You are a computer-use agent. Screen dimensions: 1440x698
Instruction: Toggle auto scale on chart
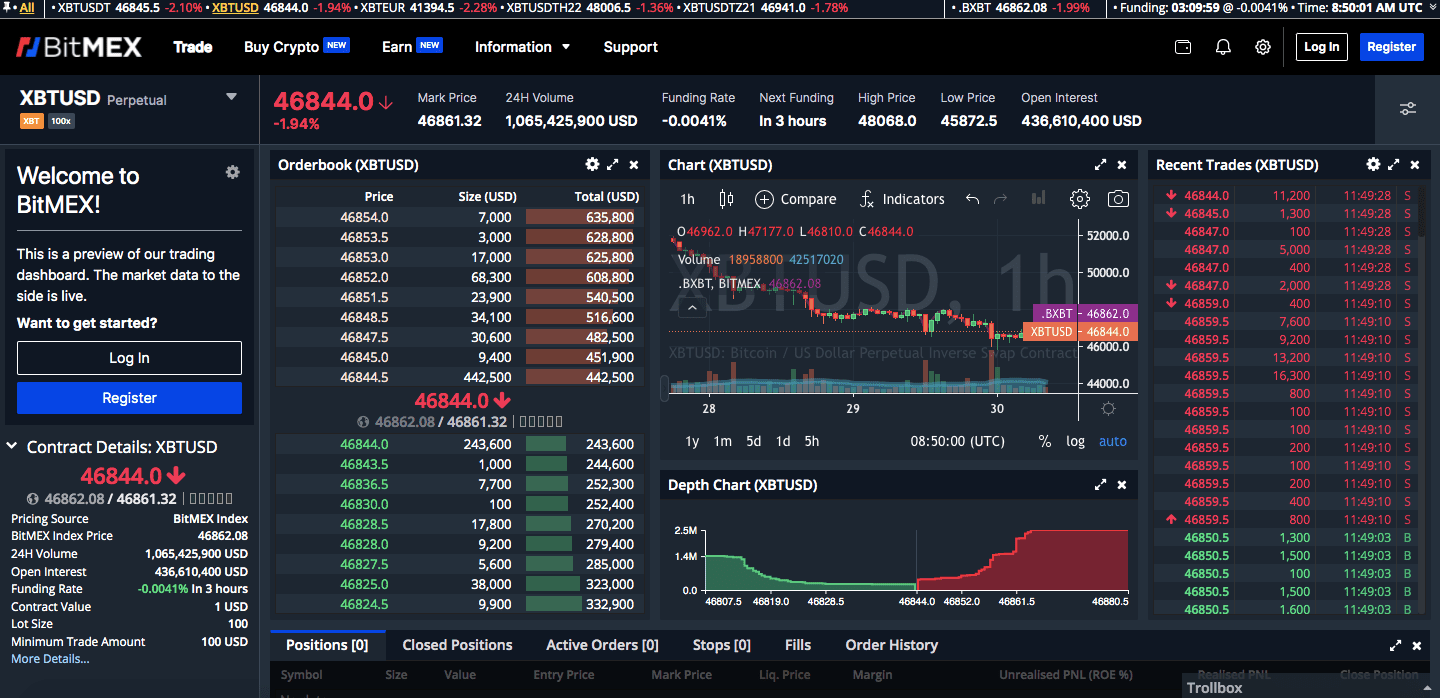tap(1112, 441)
